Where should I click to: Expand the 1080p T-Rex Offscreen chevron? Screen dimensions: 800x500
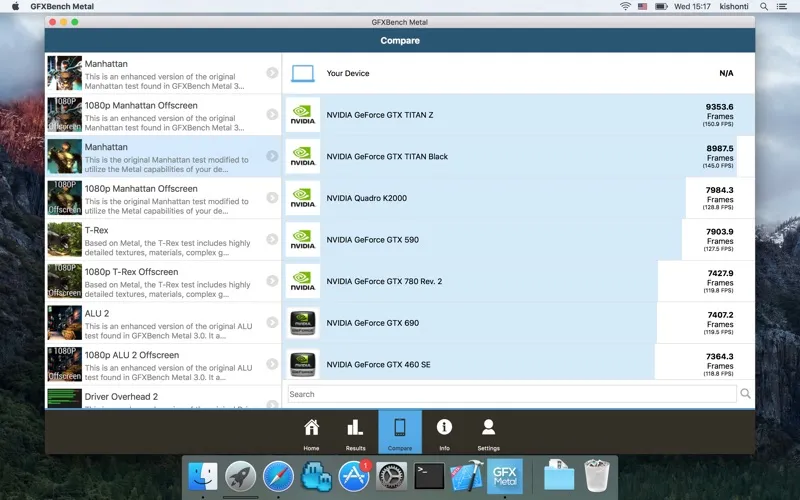[x=272, y=281]
